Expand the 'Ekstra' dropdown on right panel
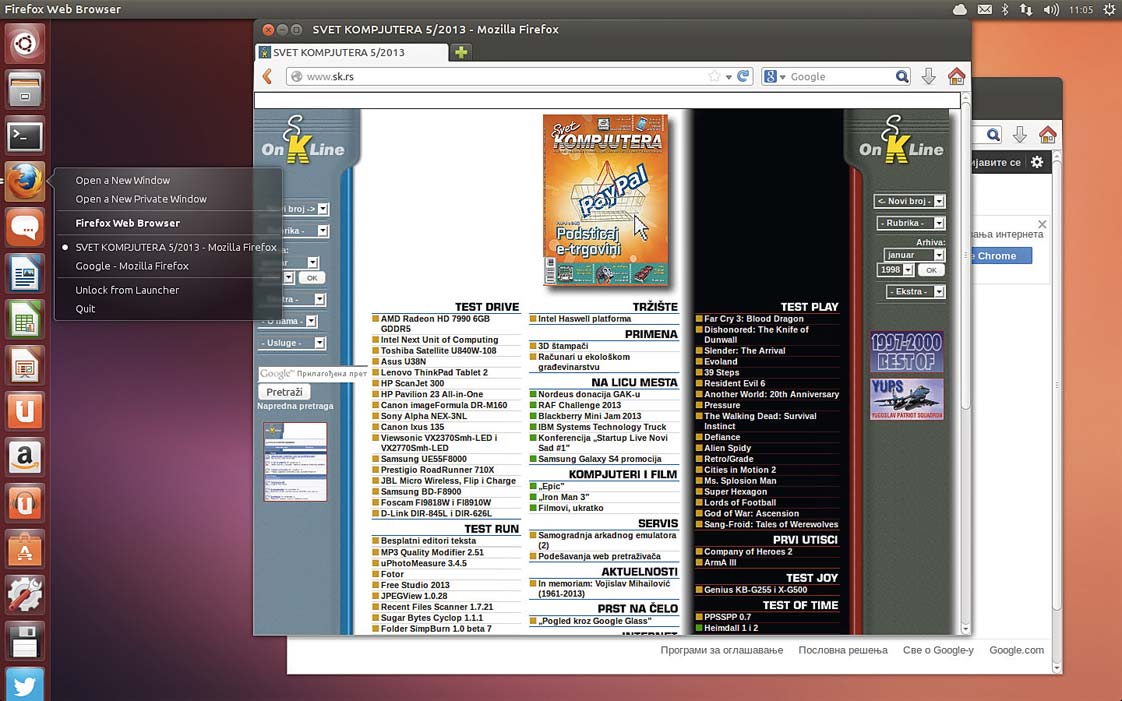Image resolution: width=1122 pixels, height=701 pixels. [915, 291]
